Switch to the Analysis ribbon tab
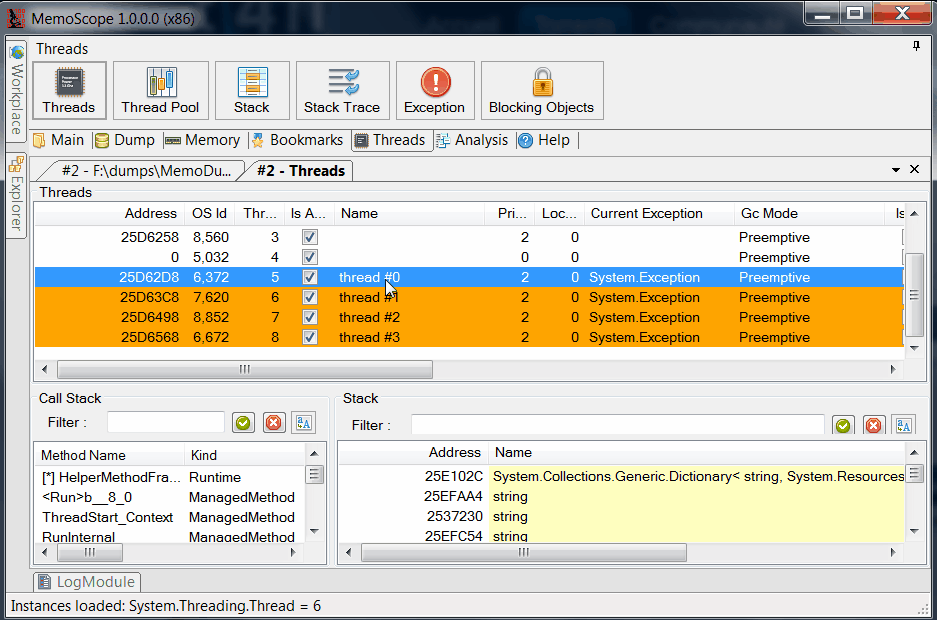The width and height of the screenshot is (937, 620). tap(471, 140)
